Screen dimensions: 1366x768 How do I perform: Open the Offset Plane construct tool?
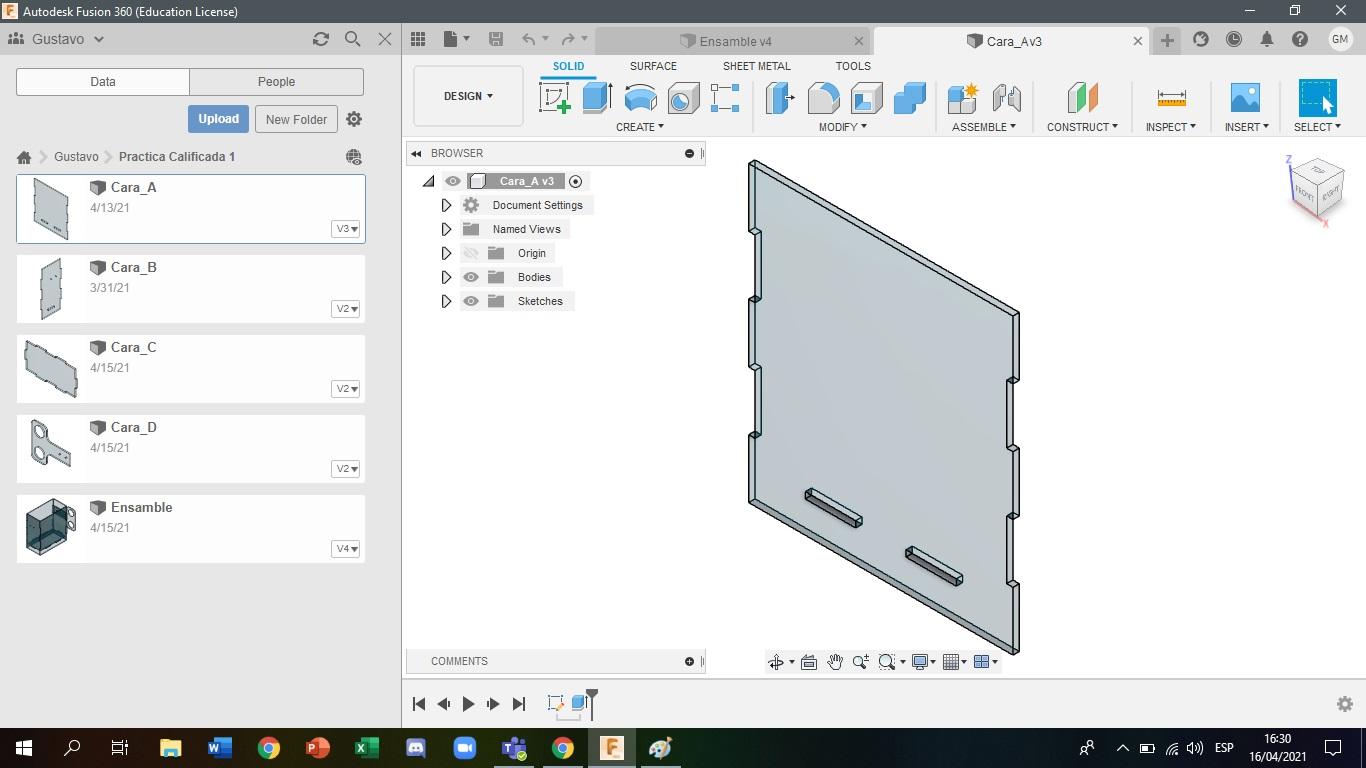point(1082,98)
